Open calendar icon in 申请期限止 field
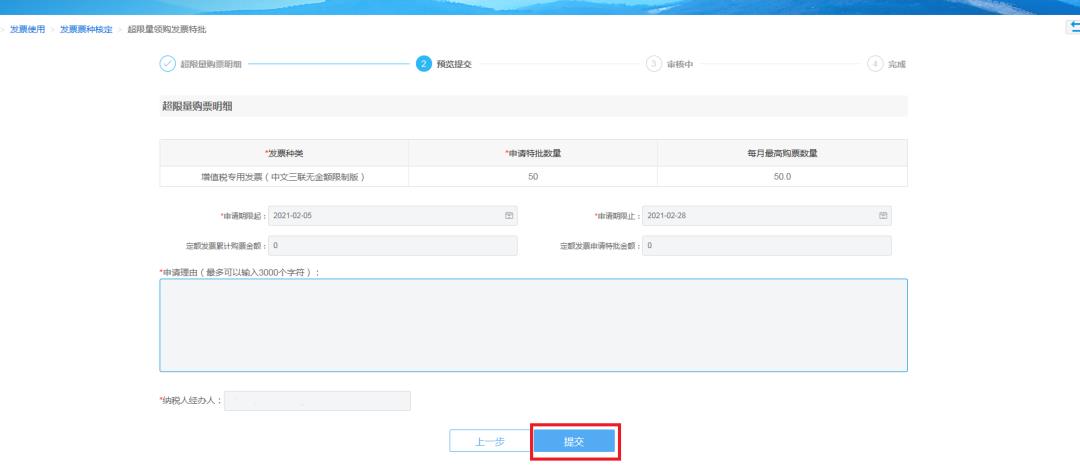 click(883, 215)
